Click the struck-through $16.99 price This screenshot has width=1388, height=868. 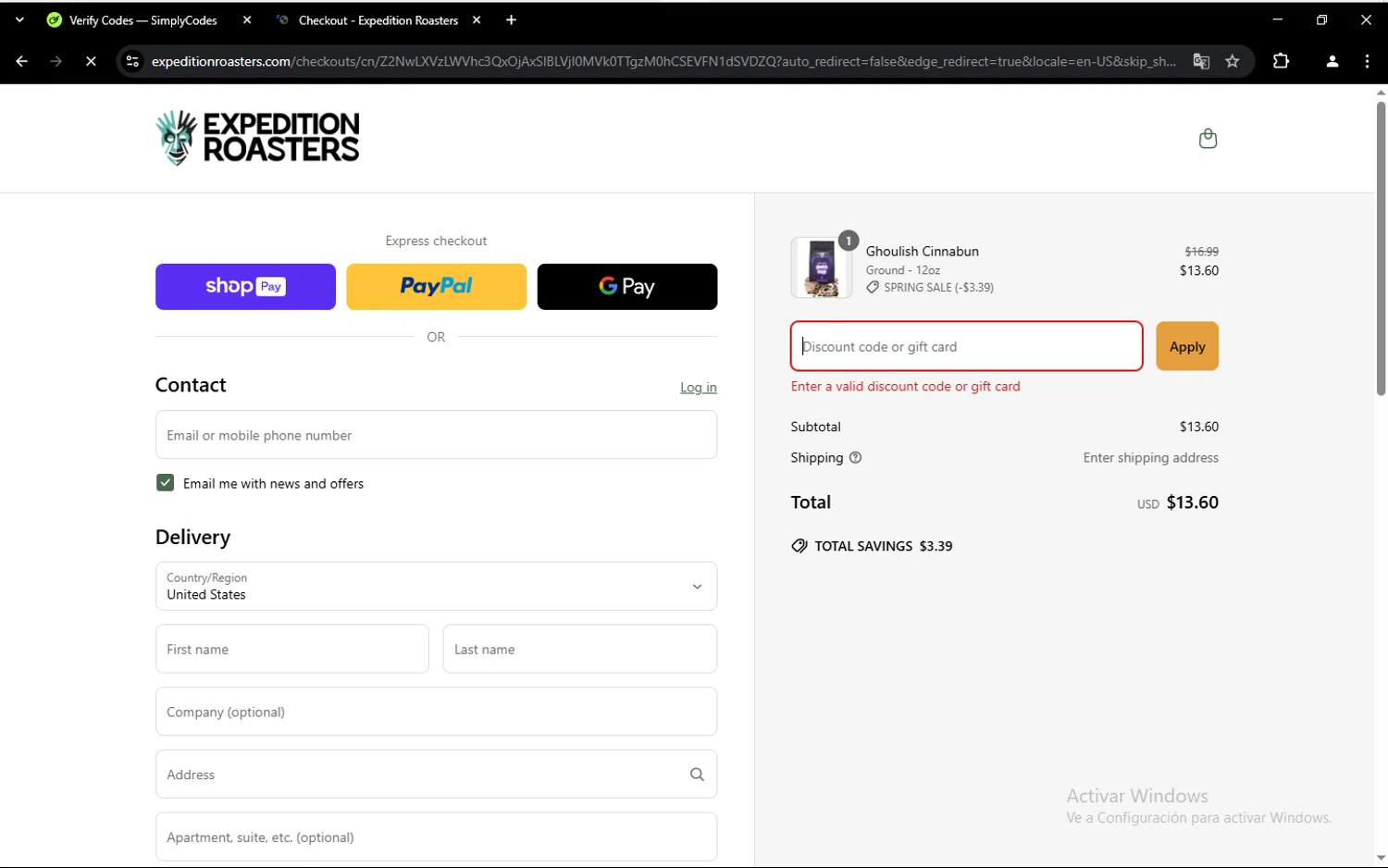(1201, 252)
